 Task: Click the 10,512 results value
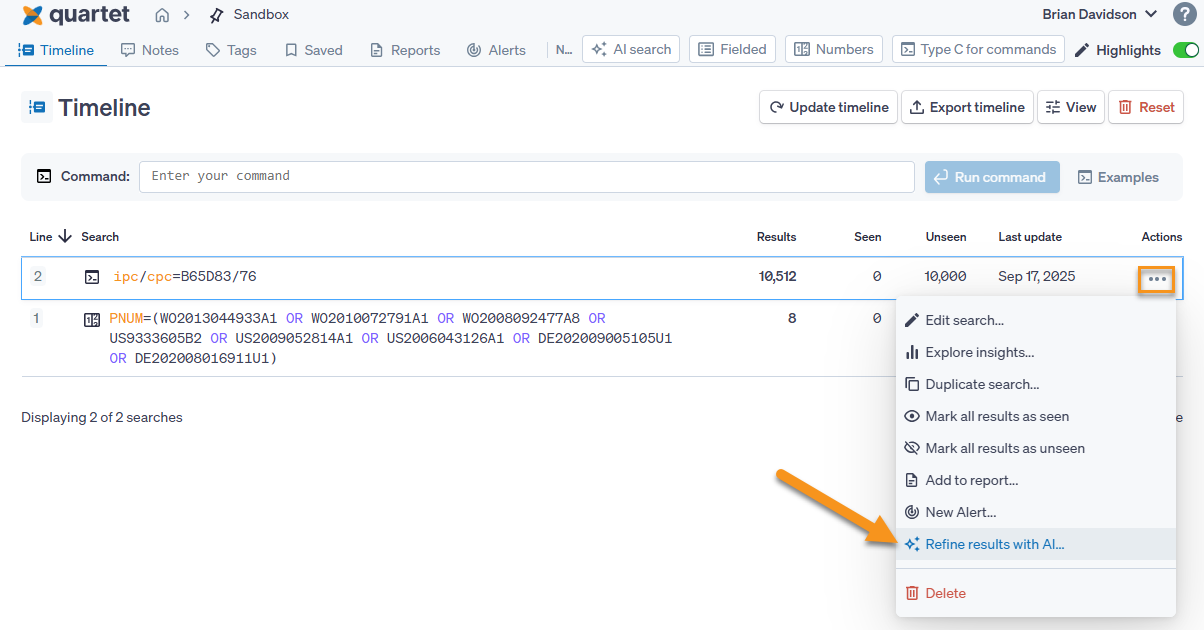pos(778,277)
